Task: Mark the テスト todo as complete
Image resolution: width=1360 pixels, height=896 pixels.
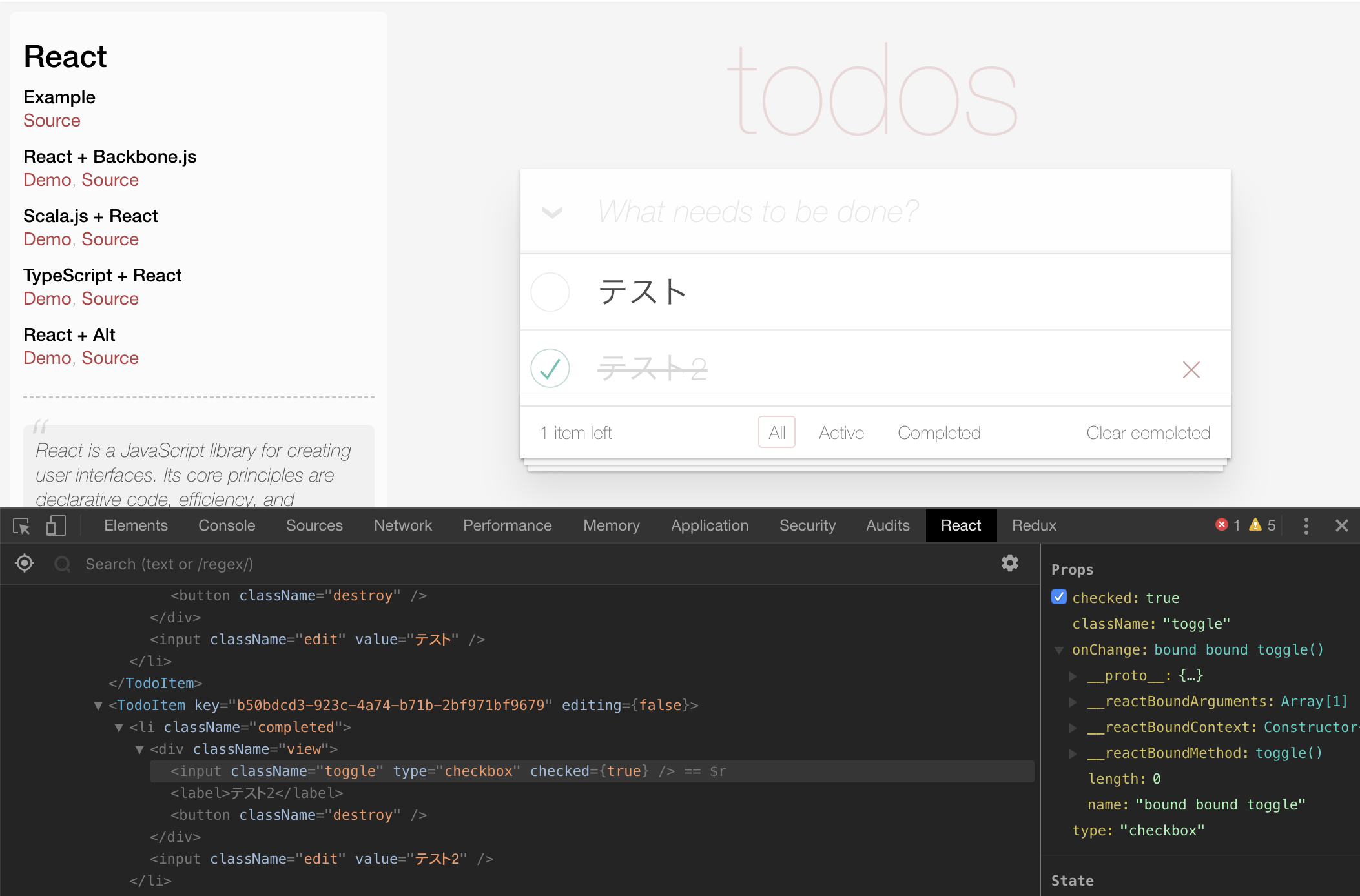Action: coord(550,292)
